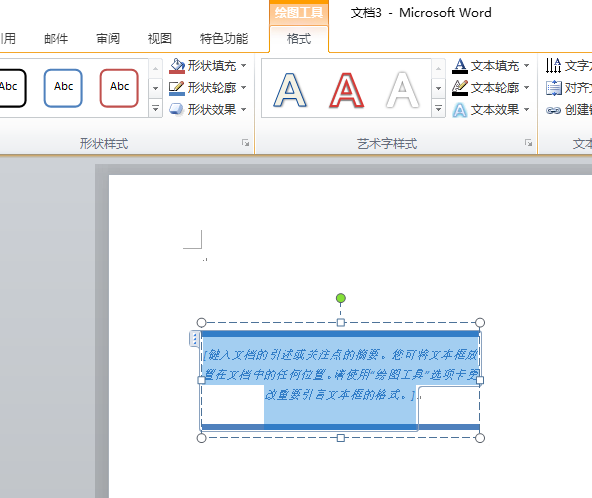Click the top-right corner sizing handle
The image size is (592, 498).
tap(480, 322)
